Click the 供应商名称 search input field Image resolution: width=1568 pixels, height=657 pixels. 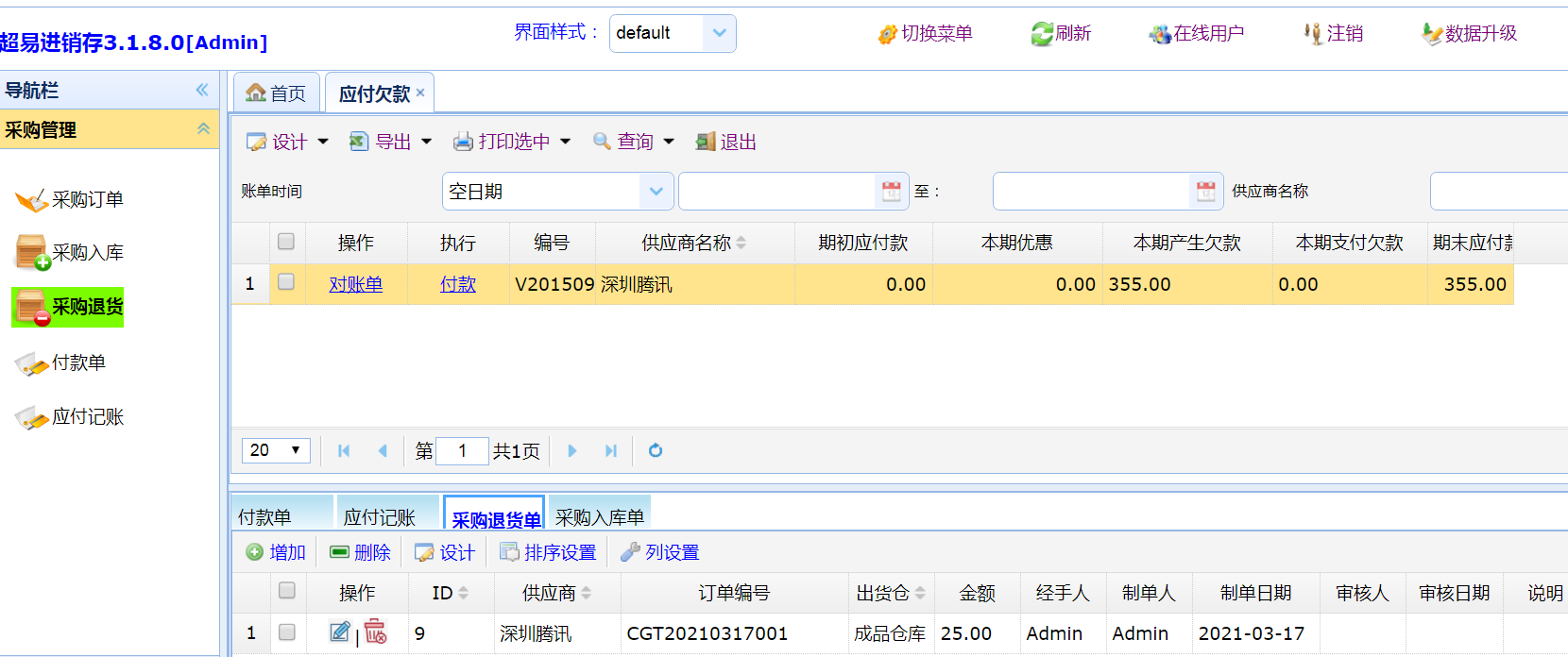tap(1497, 192)
